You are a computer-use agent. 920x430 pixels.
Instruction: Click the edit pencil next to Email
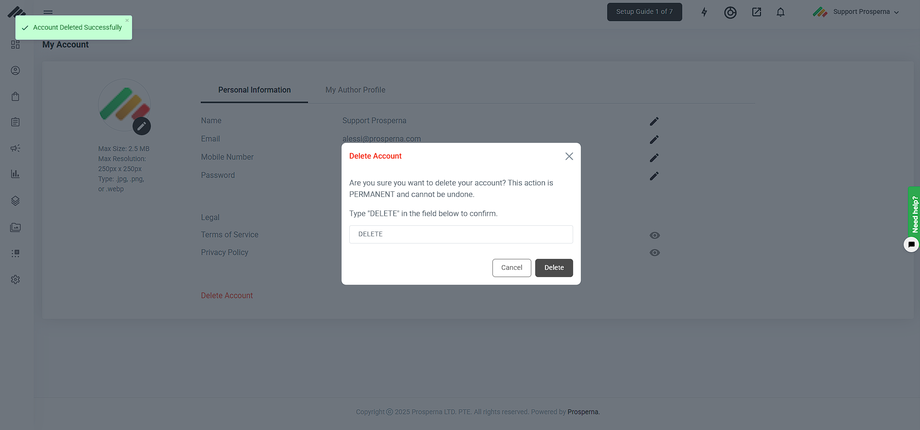654,139
